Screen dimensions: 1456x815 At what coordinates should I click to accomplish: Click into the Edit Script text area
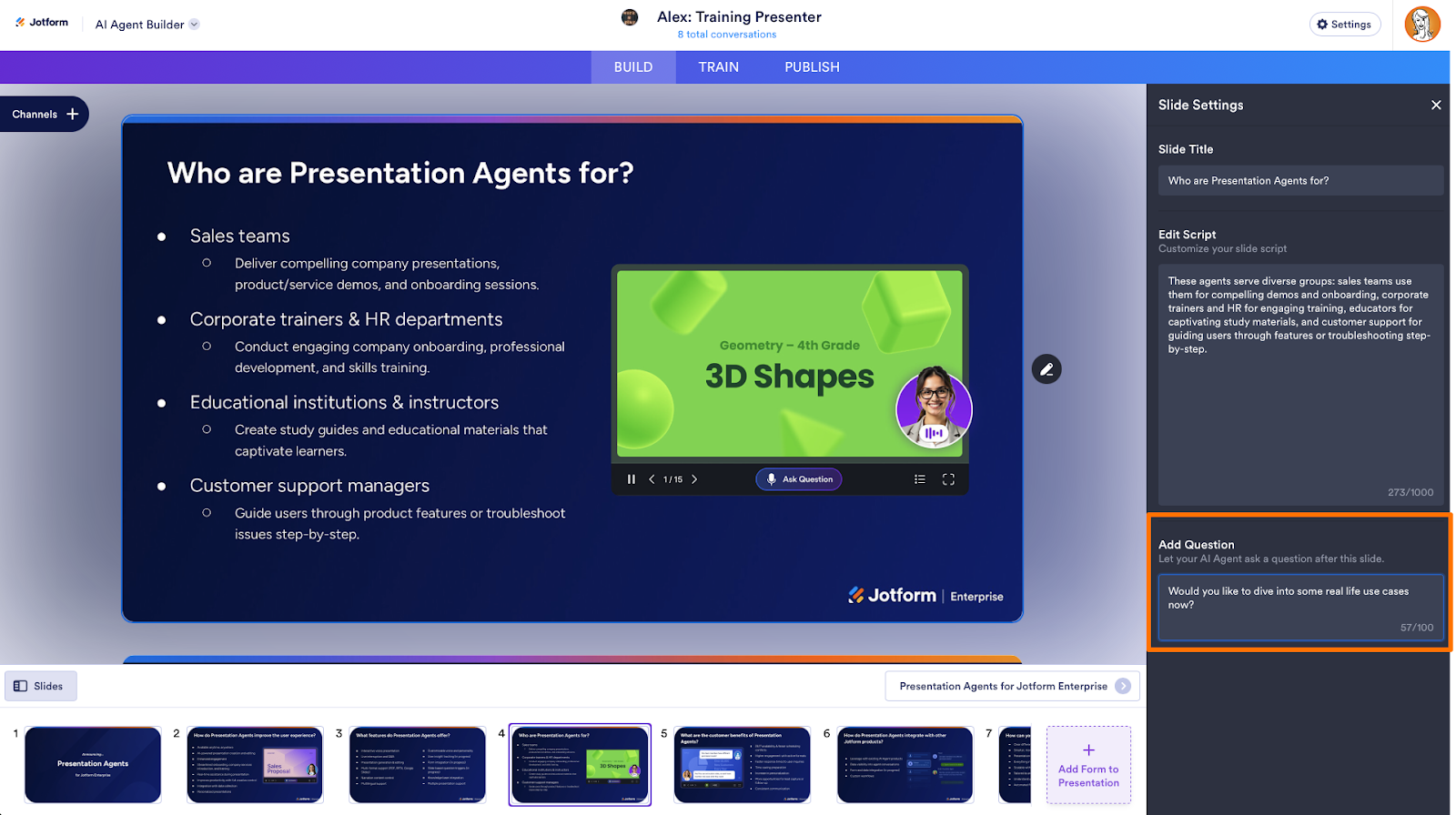click(x=1300, y=386)
